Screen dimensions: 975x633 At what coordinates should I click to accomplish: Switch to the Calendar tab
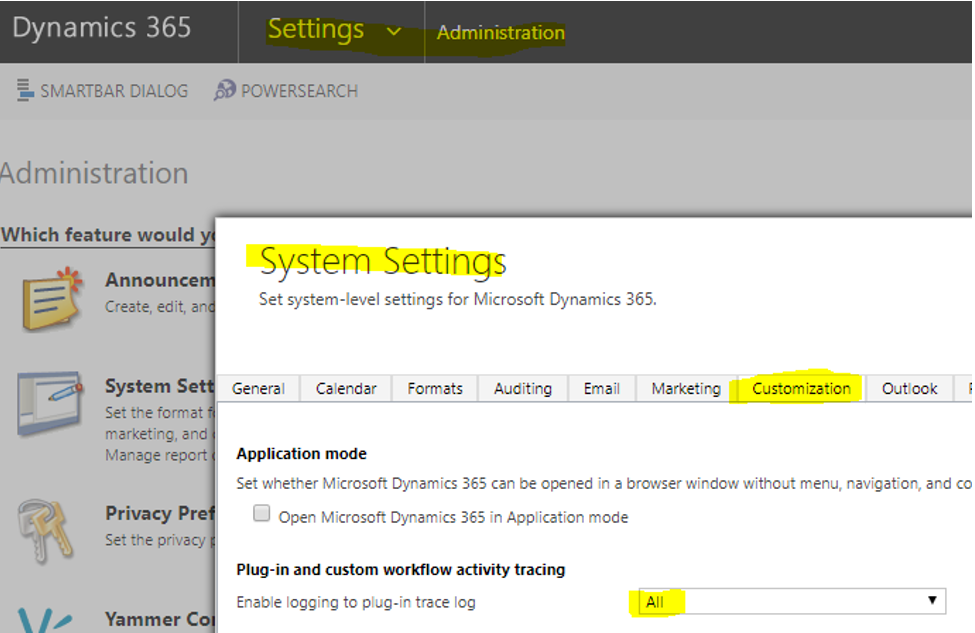coord(346,389)
